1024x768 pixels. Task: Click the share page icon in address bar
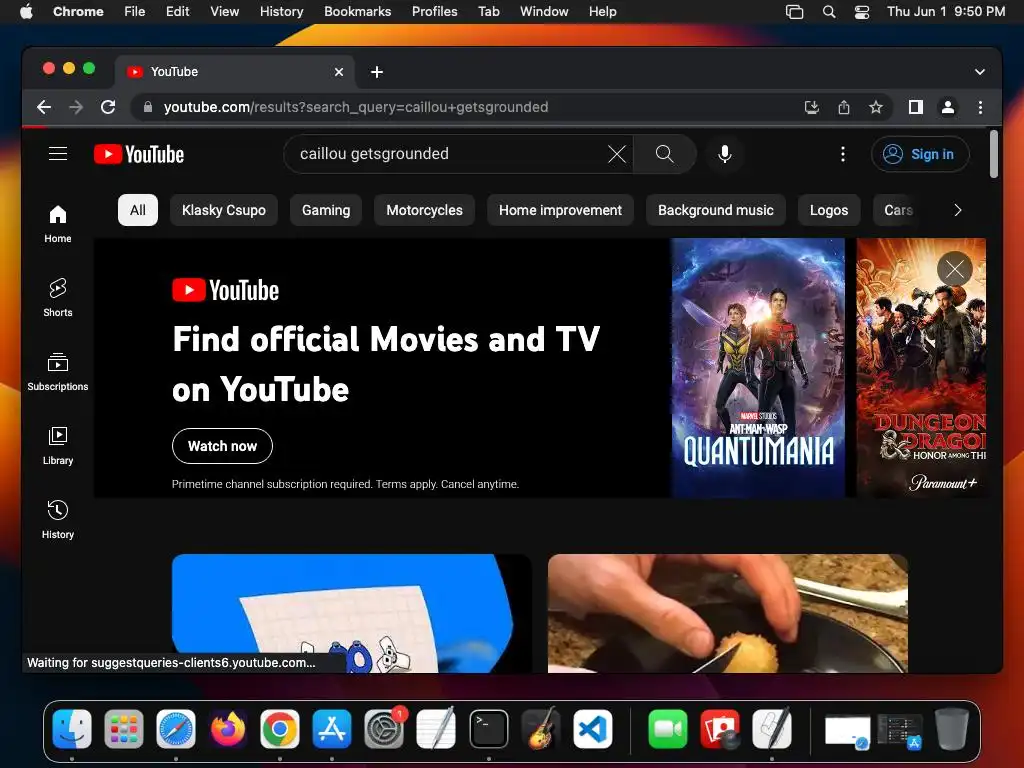pyautogui.click(x=844, y=107)
